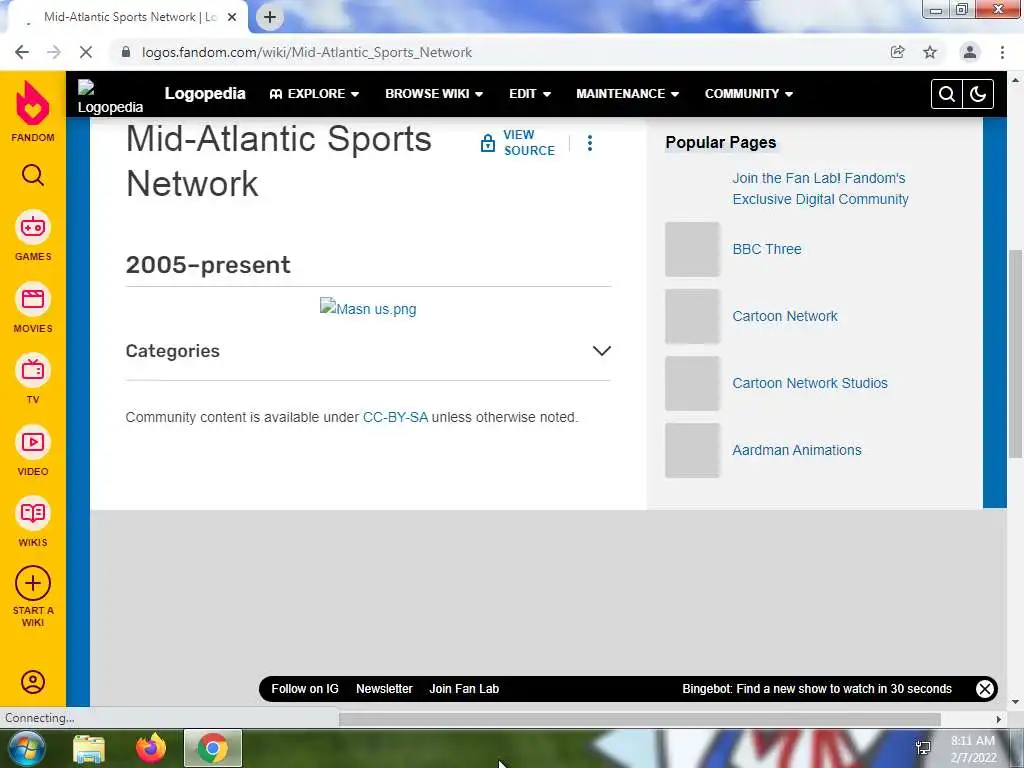Viewport: 1024px width, 768px height.
Task: Click Follow on IG in bottom bar
Action: [305, 688]
